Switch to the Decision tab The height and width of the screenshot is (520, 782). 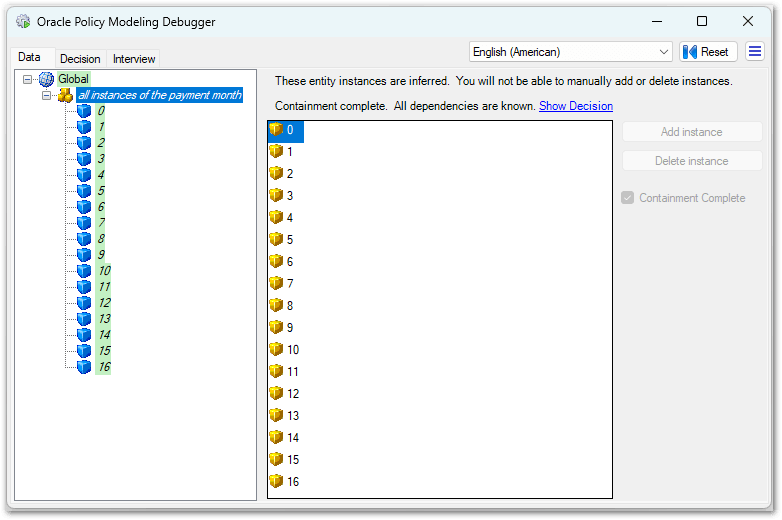(x=80, y=59)
